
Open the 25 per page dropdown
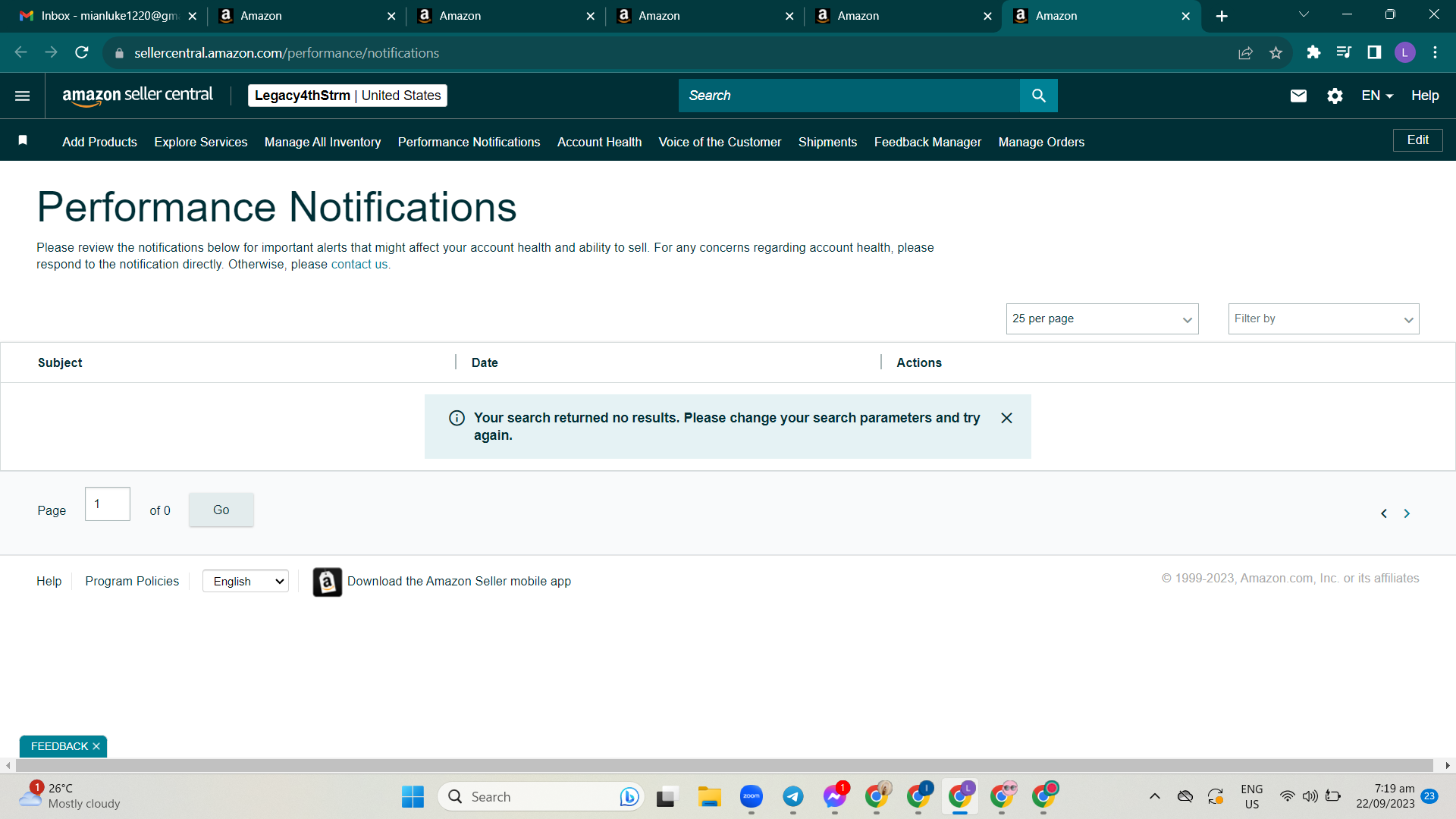(1102, 318)
